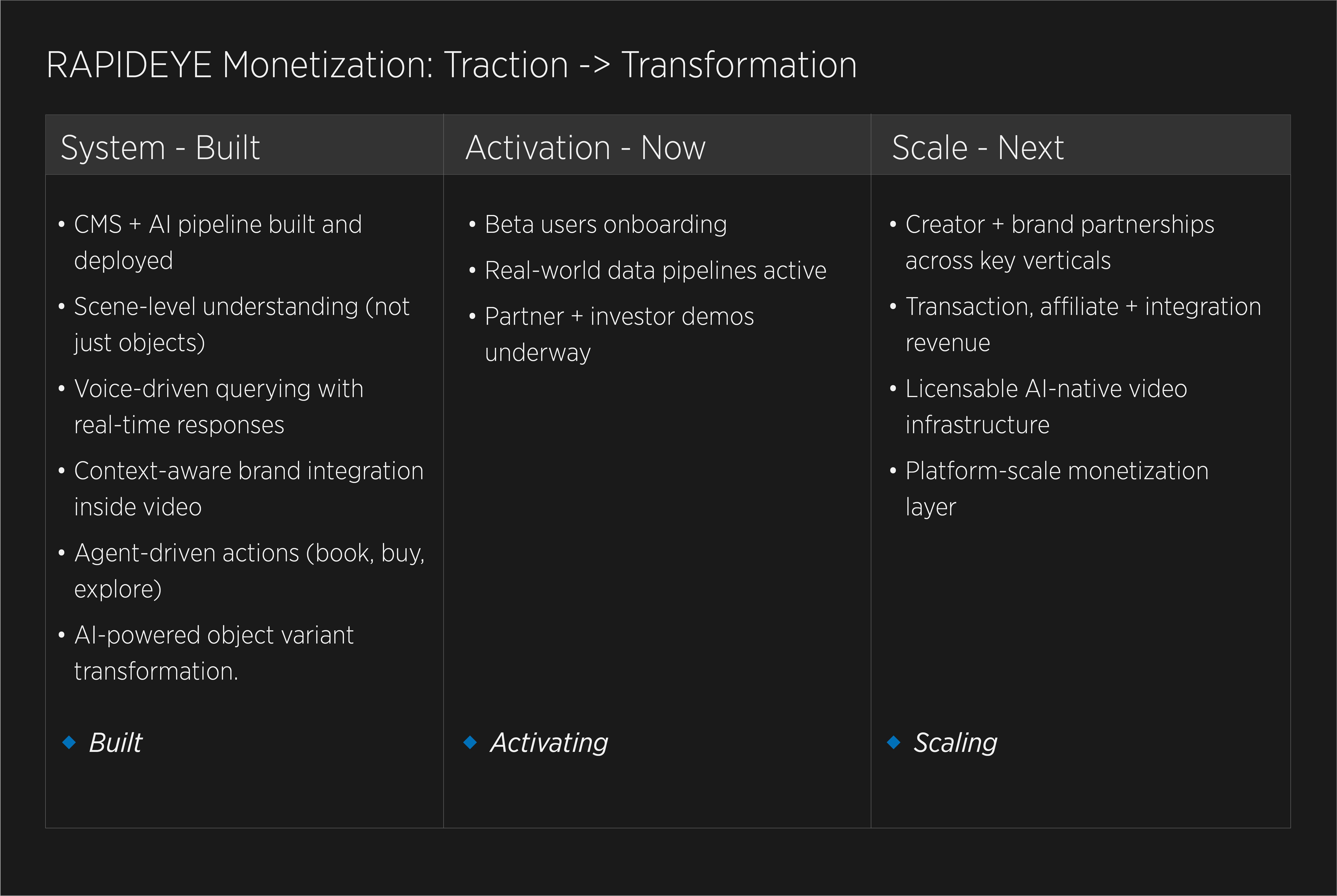Click Platform-scale monetization layer bullet

point(1057,489)
